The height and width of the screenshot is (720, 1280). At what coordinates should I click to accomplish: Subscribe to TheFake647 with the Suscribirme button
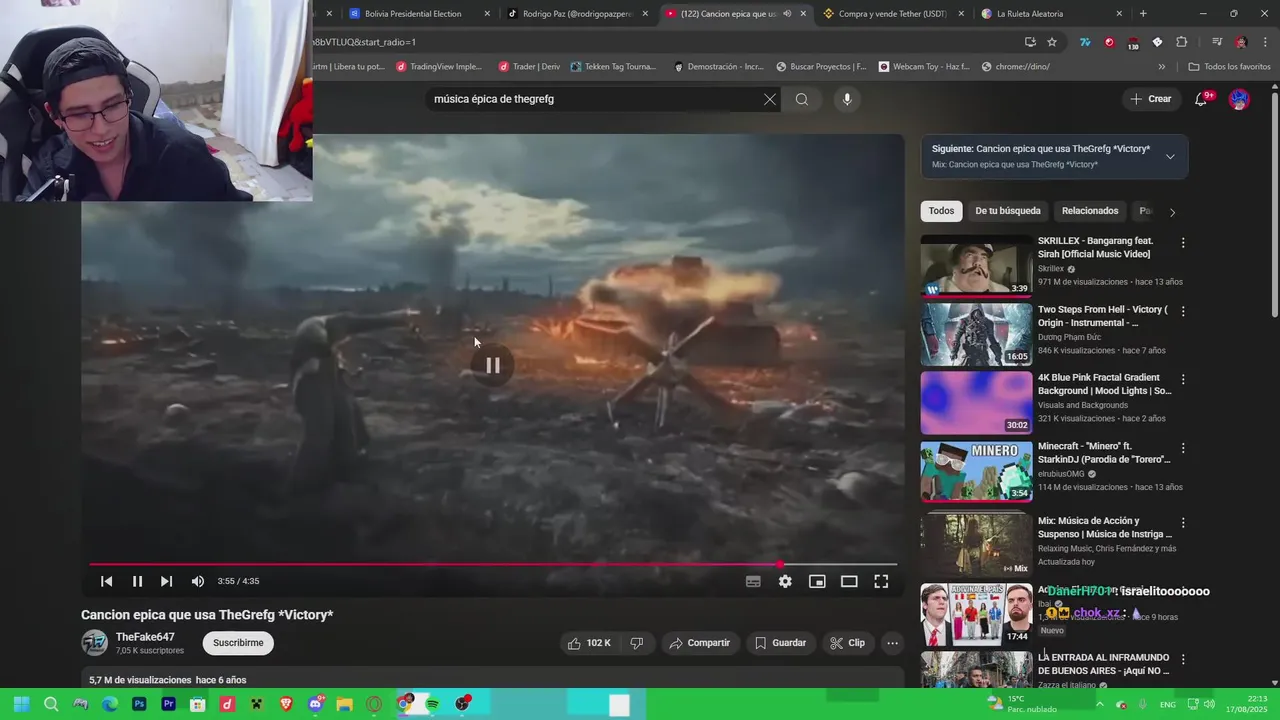pyautogui.click(x=238, y=643)
